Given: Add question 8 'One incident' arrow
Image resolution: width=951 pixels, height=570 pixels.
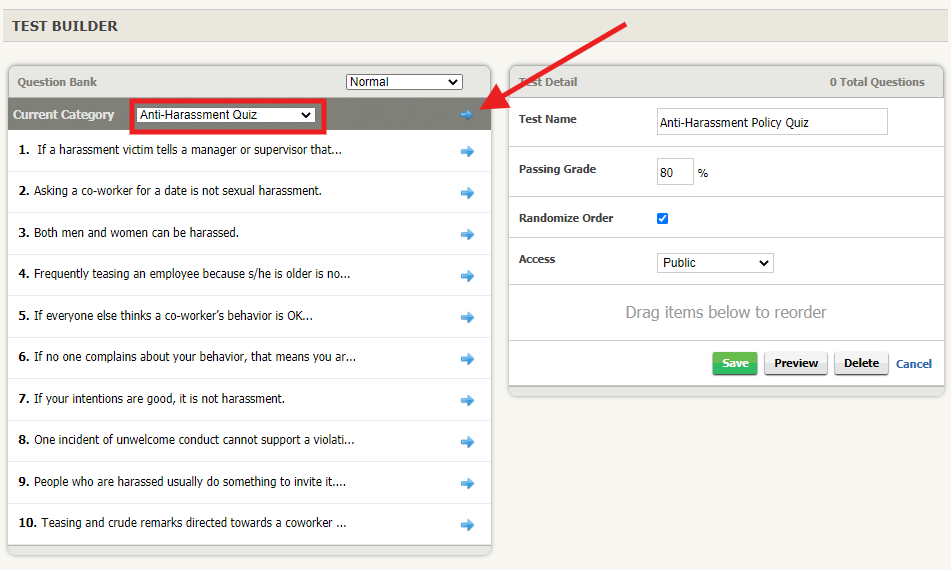Looking at the screenshot, I should [x=467, y=442].
